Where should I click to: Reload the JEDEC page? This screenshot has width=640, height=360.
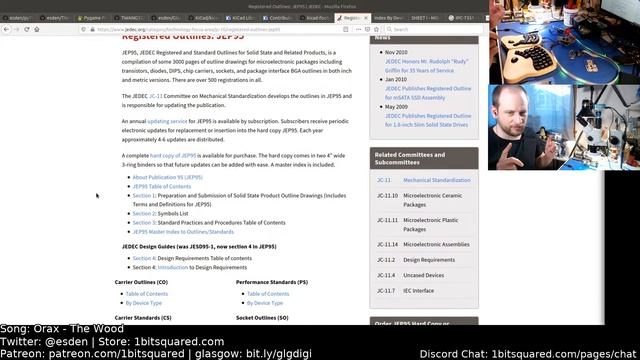click(x=27, y=29)
